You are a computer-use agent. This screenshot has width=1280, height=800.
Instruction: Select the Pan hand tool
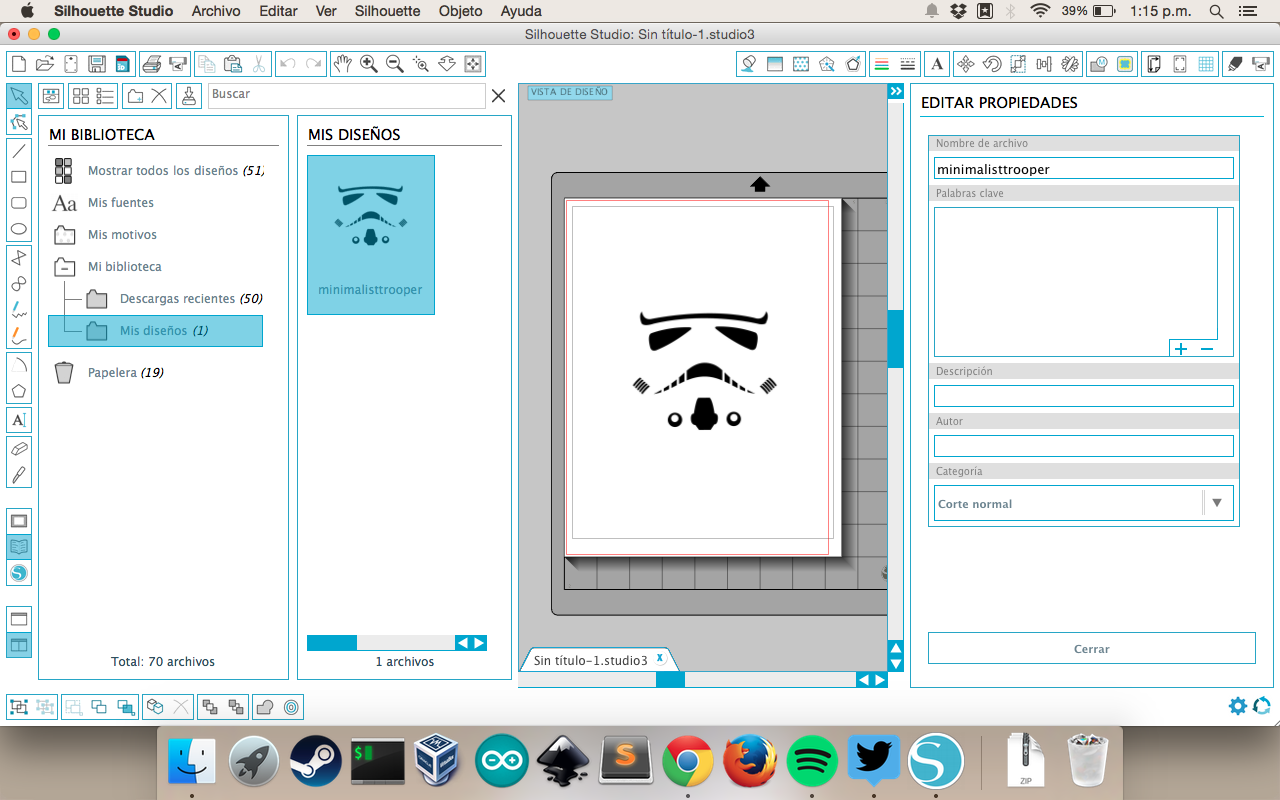[x=343, y=64]
